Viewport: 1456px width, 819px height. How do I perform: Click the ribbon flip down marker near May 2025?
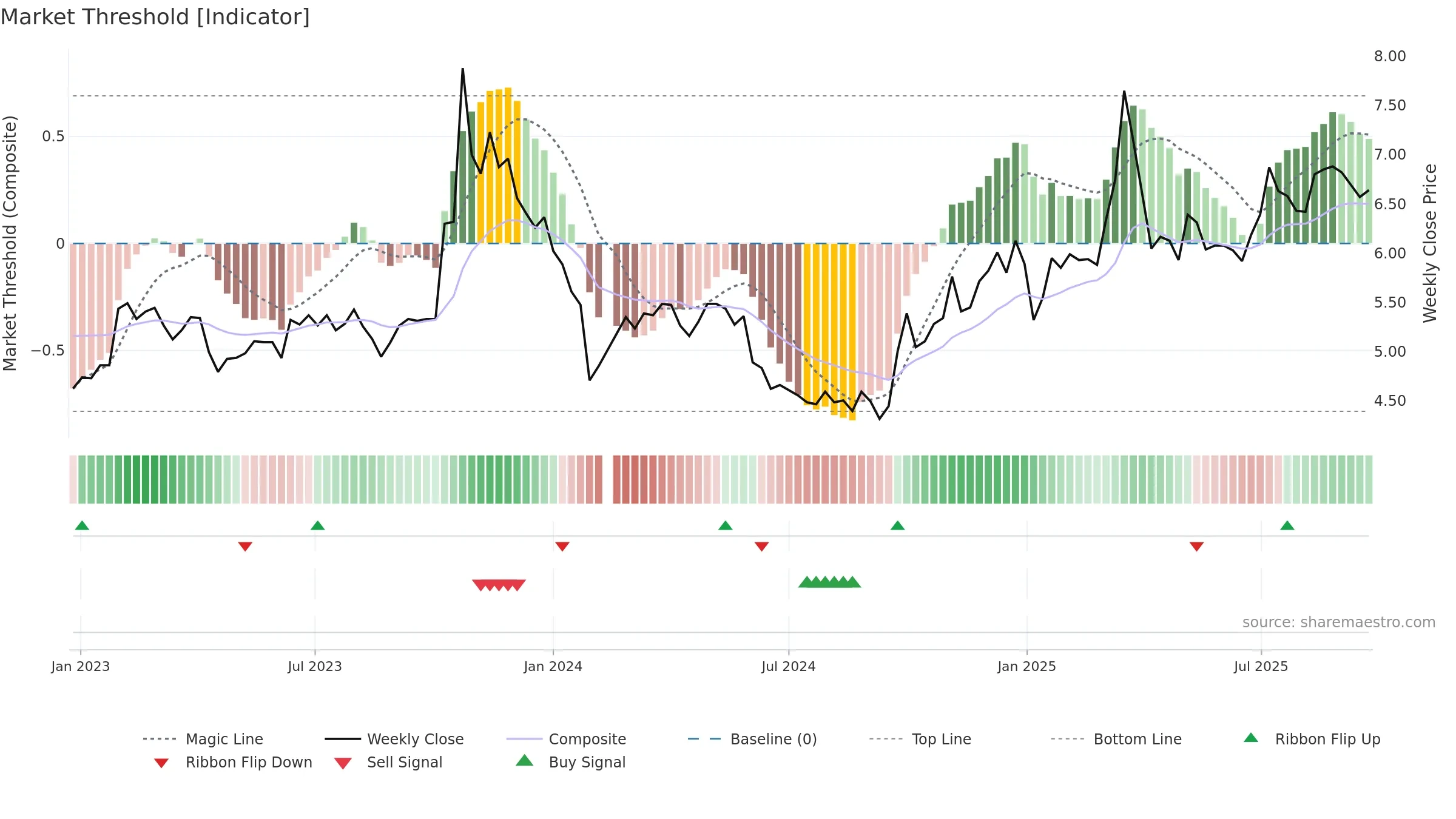point(1196,547)
